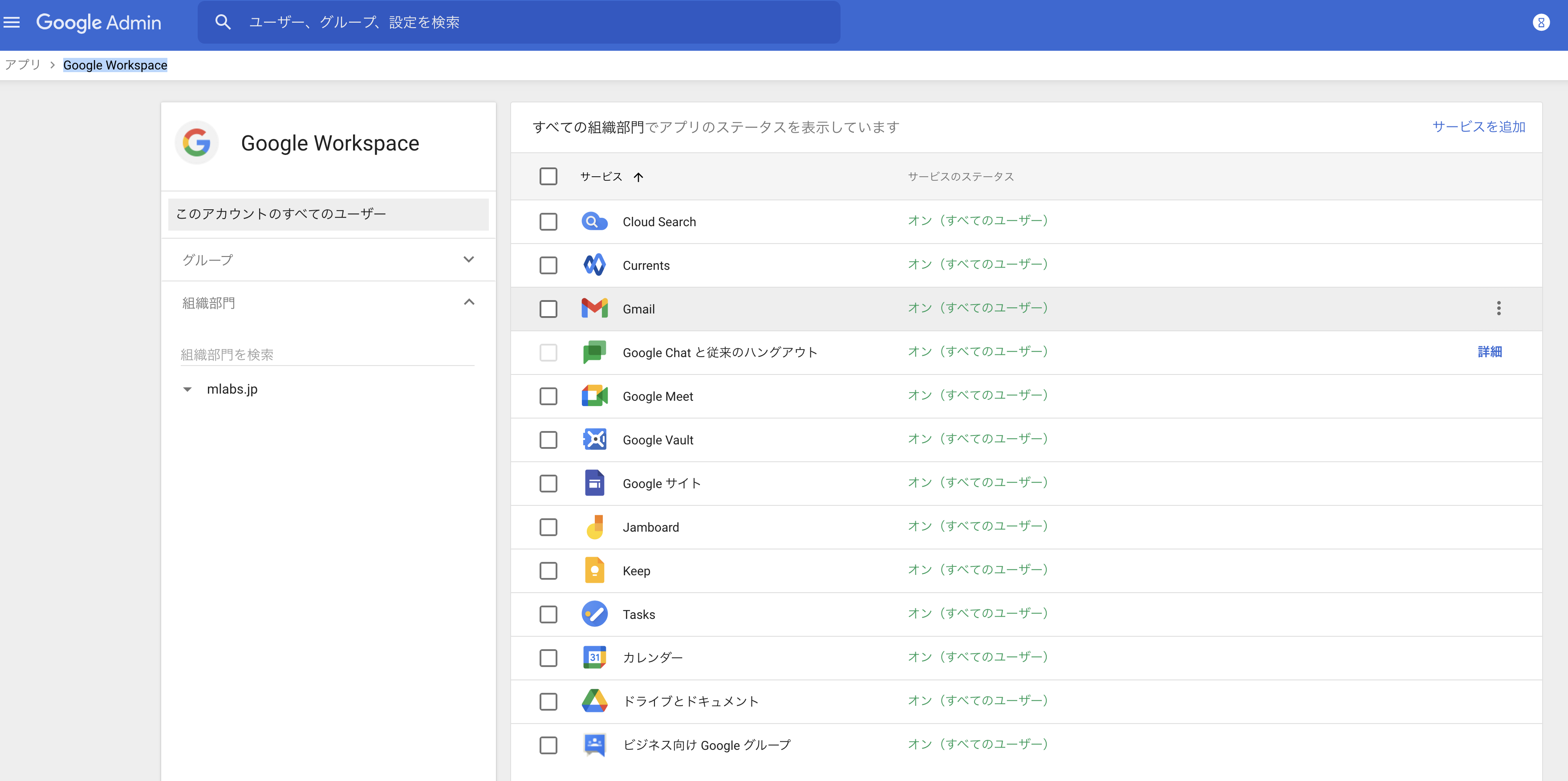
Task: Sort services with the サービス arrow
Action: pos(638,176)
